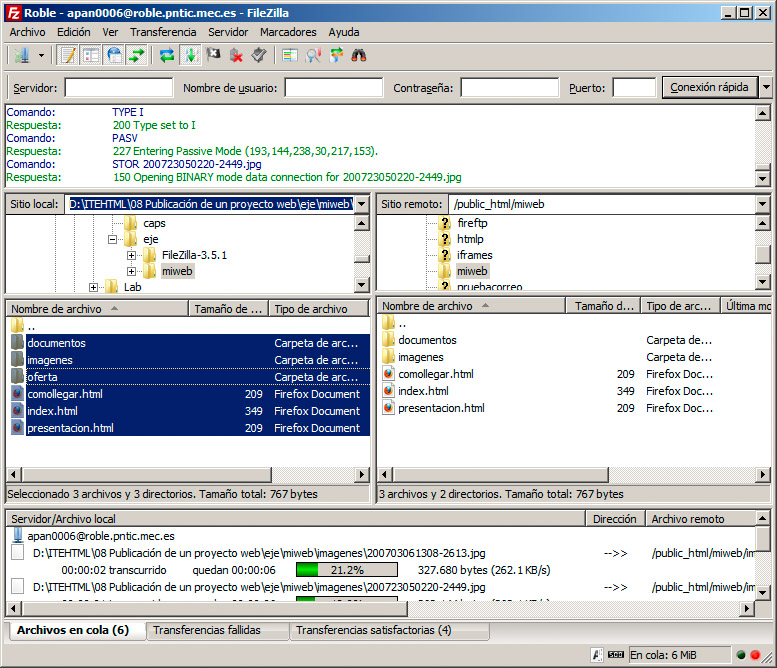Image resolution: width=777 pixels, height=668 pixels.
Task: Toggle the local directory tree display
Action: coord(91,55)
